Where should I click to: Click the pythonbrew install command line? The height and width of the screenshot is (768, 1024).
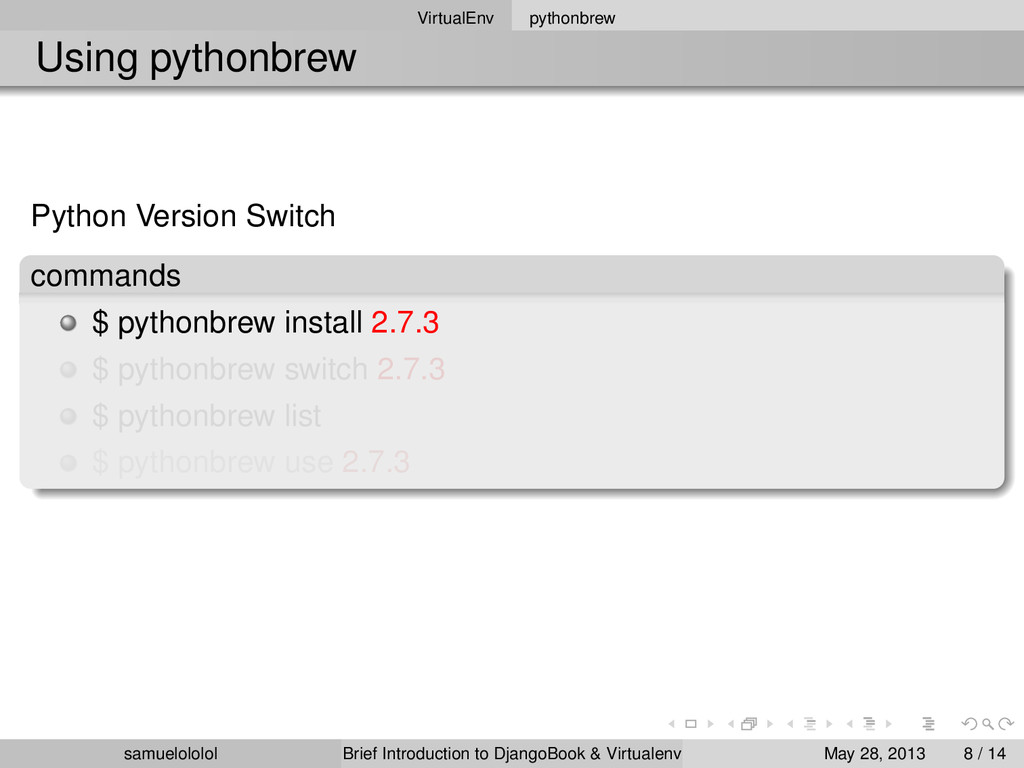265,323
